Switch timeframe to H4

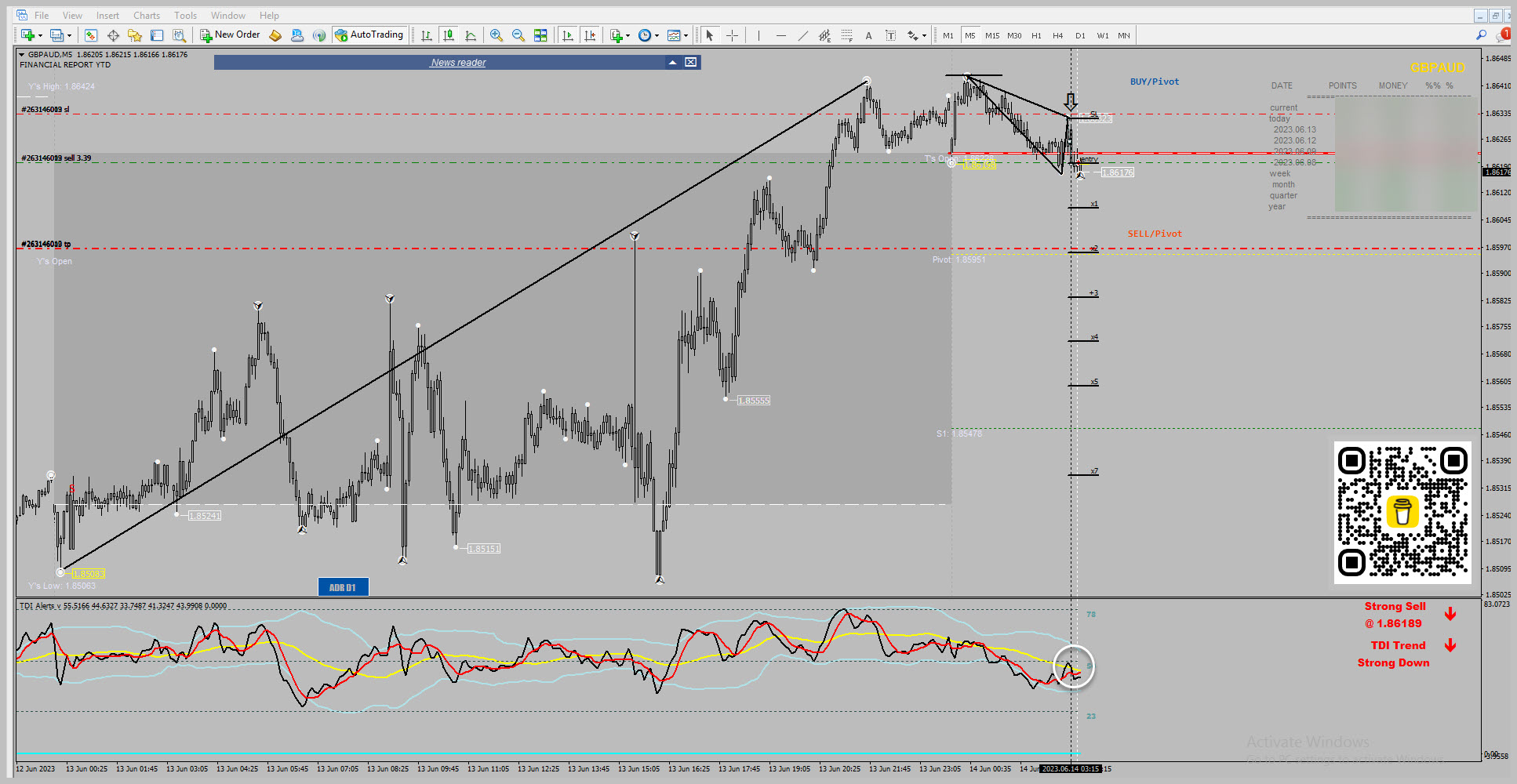(1057, 35)
